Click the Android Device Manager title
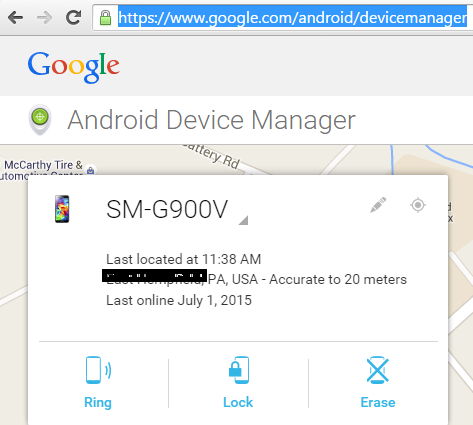This screenshot has width=473, height=425. [212, 120]
